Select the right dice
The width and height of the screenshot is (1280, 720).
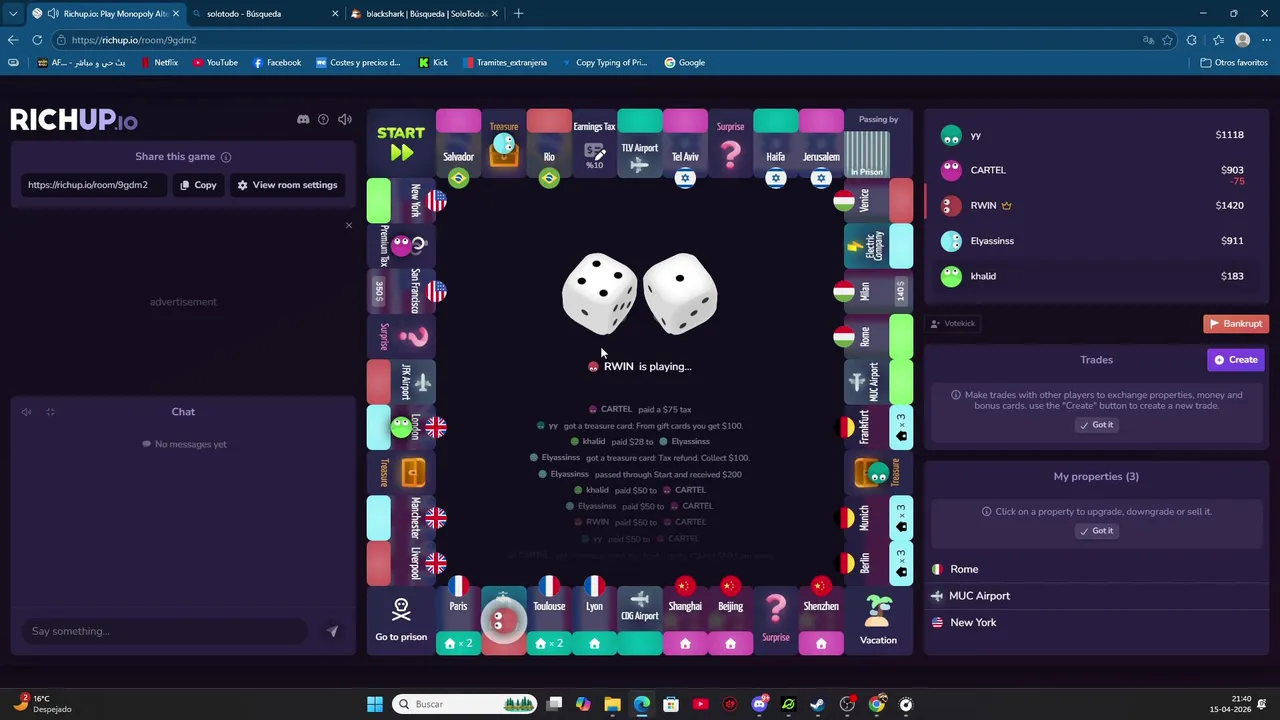680,292
